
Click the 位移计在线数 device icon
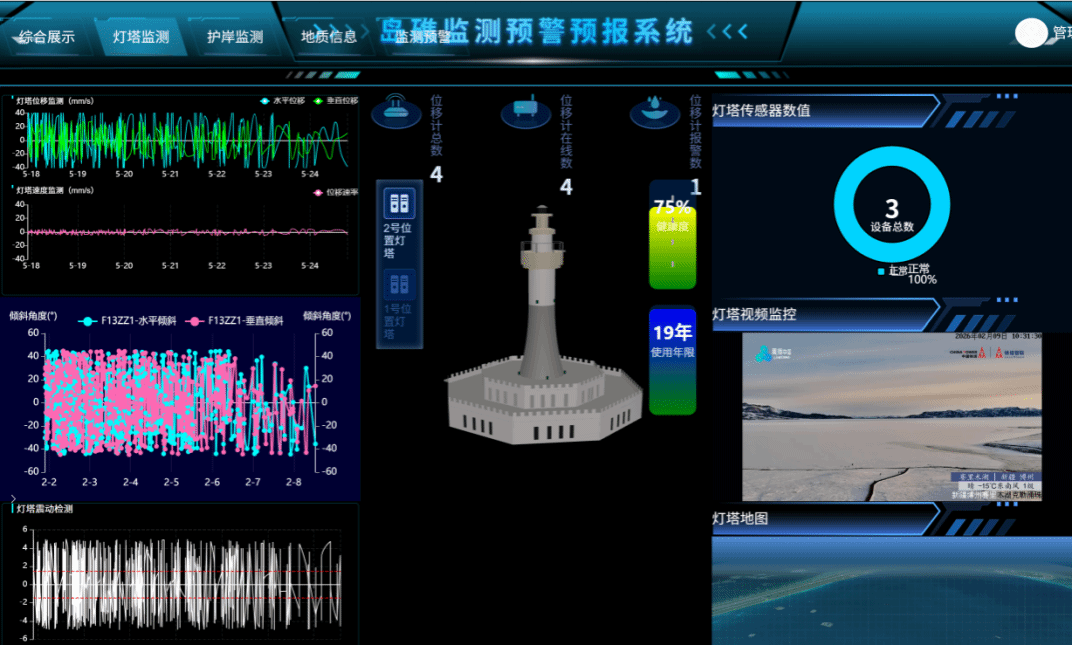526,110
